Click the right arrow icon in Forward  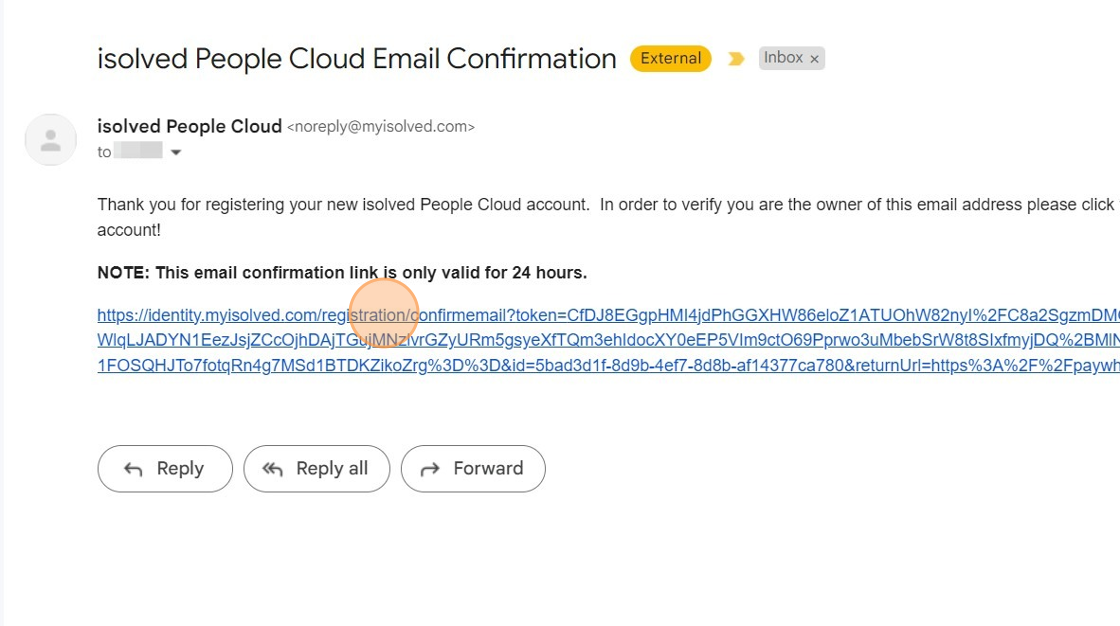pos(430,469)
